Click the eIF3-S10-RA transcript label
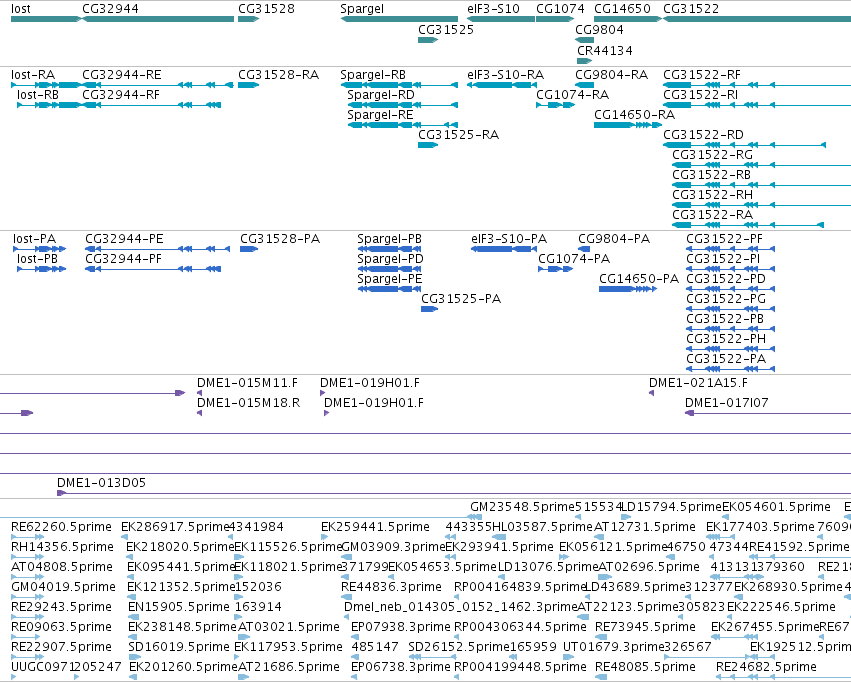 point(506,75)
